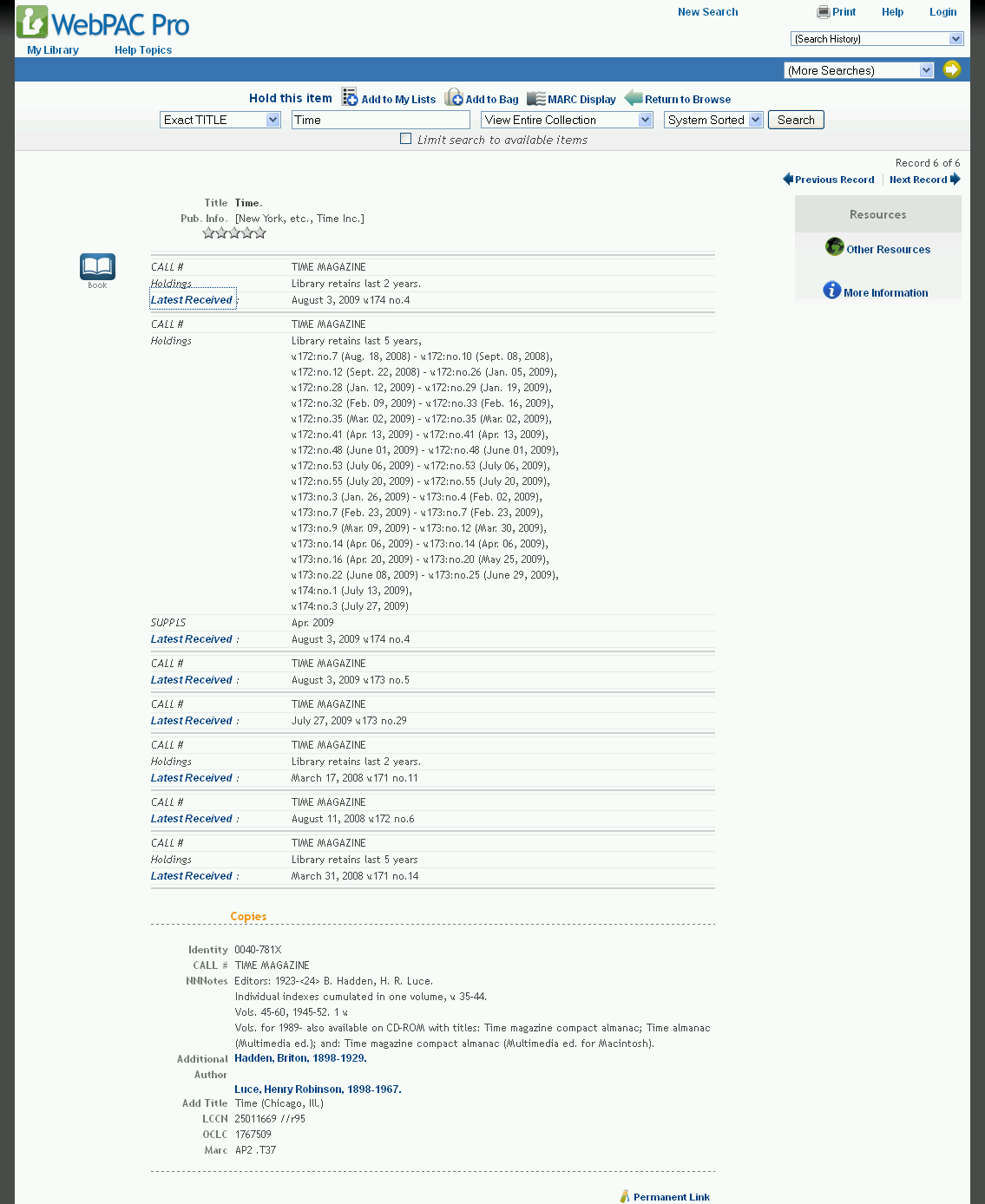
Task: Click the Print link
Action: [844, 12]
